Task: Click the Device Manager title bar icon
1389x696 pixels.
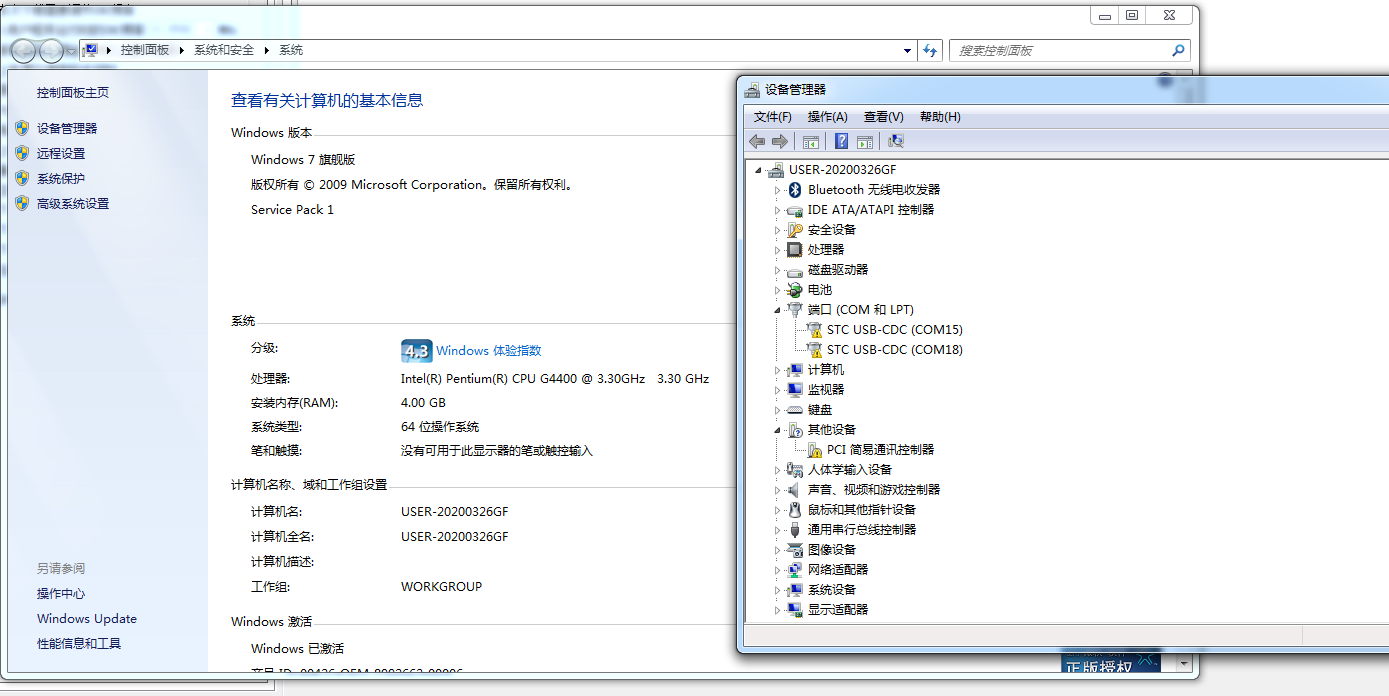Action: click(x=751, y=90)
